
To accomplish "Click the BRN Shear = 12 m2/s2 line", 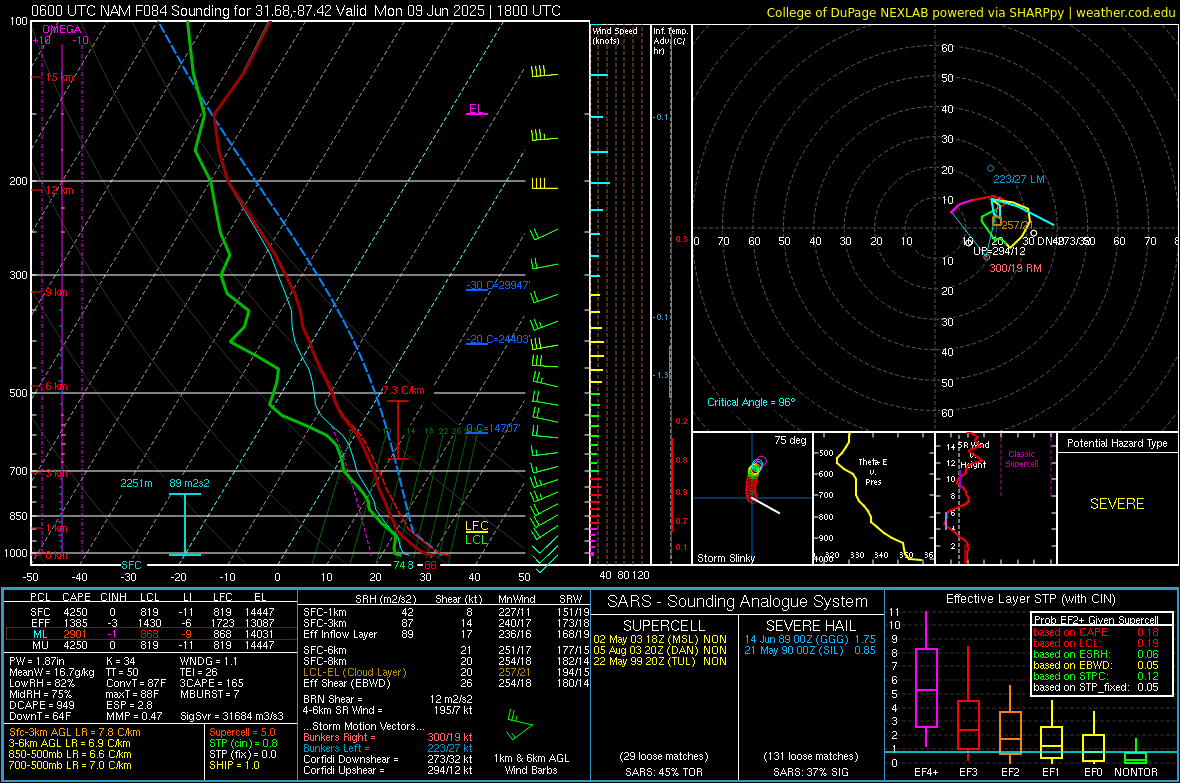I will pyautogui.click(x=388, y=699).
